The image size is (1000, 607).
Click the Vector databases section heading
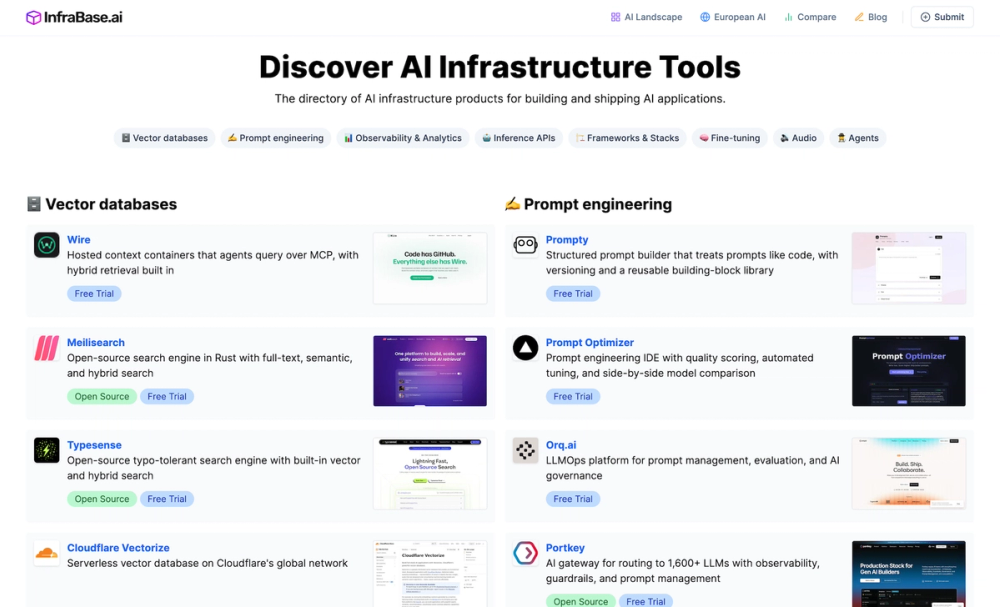pyautogui.click(x=102, y=204)
